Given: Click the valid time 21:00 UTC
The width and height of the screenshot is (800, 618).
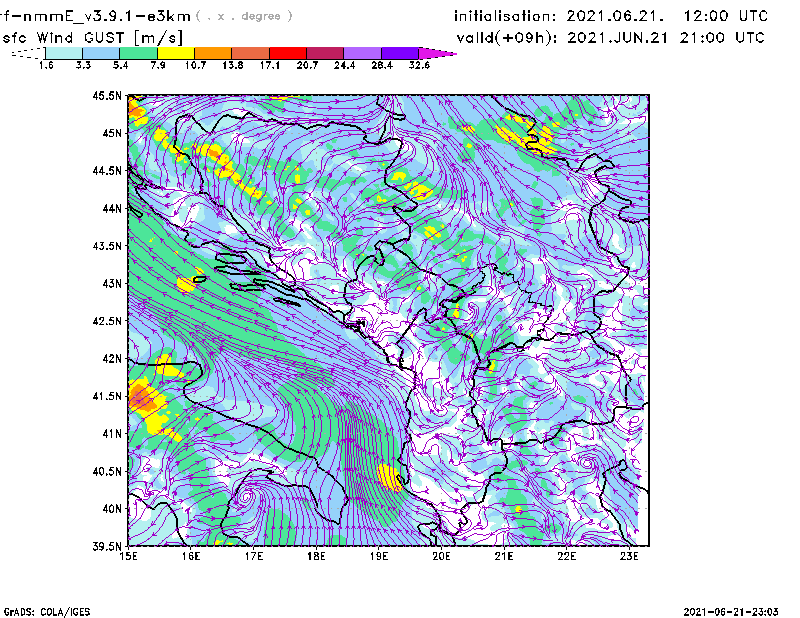Looking at the screenshot, I should (x=722, y=38).
